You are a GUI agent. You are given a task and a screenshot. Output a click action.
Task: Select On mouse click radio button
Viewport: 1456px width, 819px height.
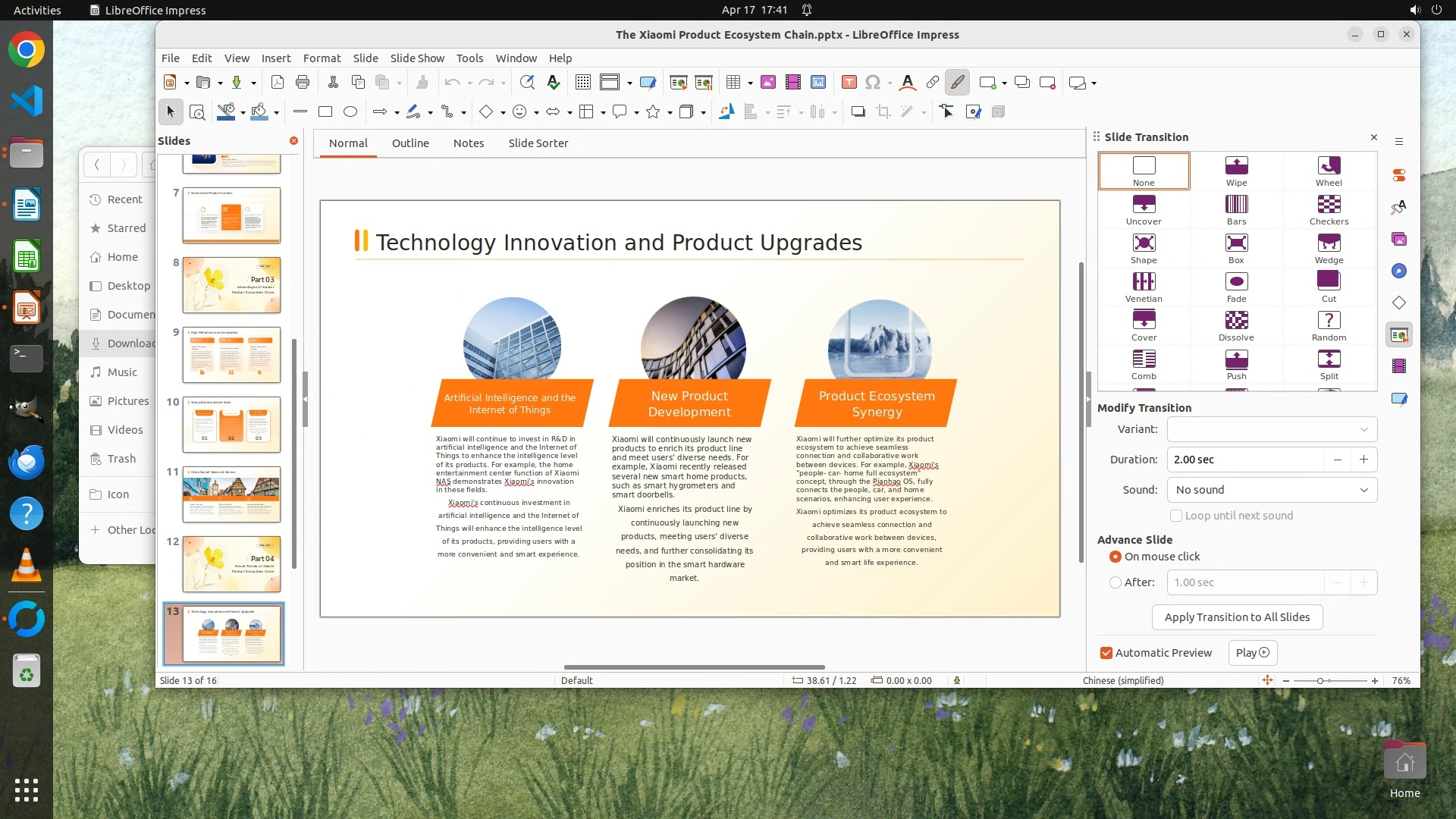(1116, 557)
